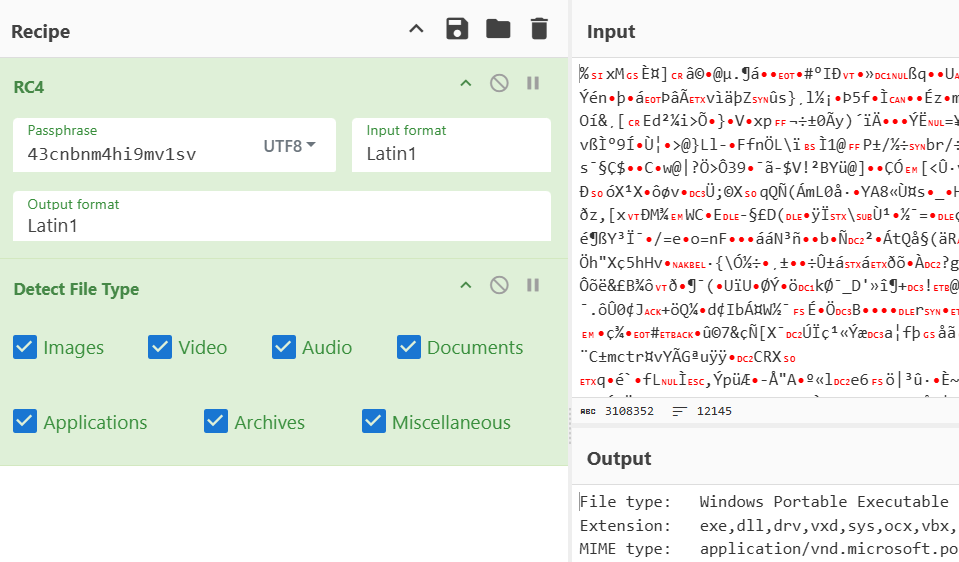Open the UTF8 passphrase encoding dropdown
Image resolution: width=959 pixels, height=562 pixels.
point(289,146)
